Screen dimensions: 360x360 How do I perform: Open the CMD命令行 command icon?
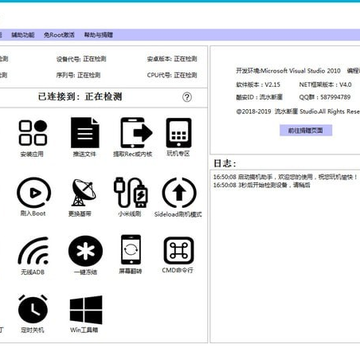coord(179,250)
